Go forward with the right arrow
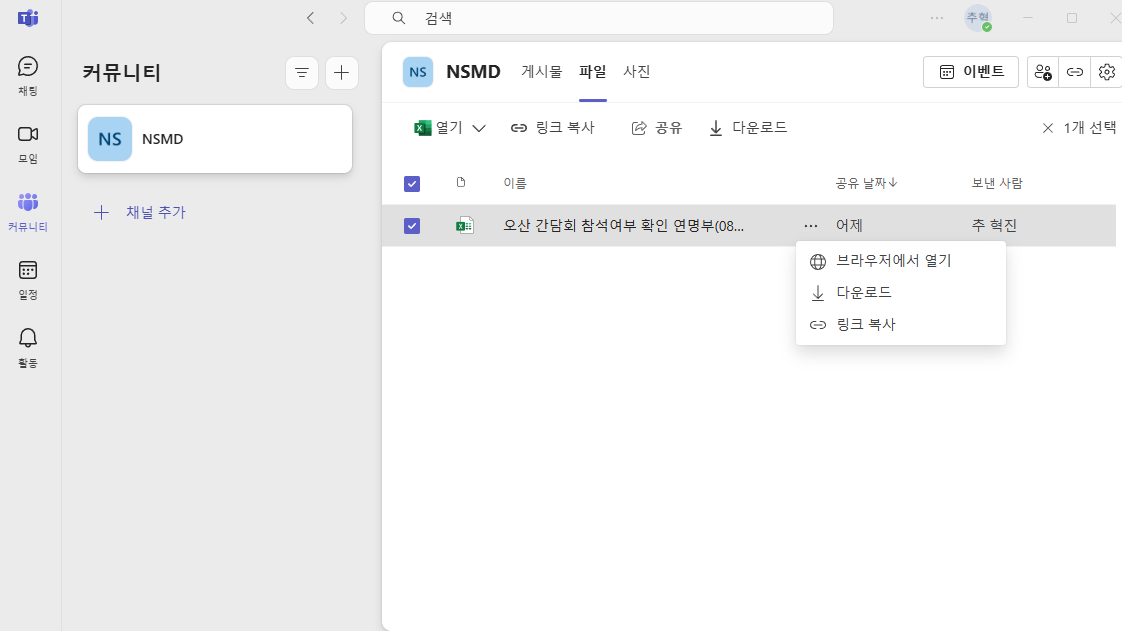 click(343, 18)
